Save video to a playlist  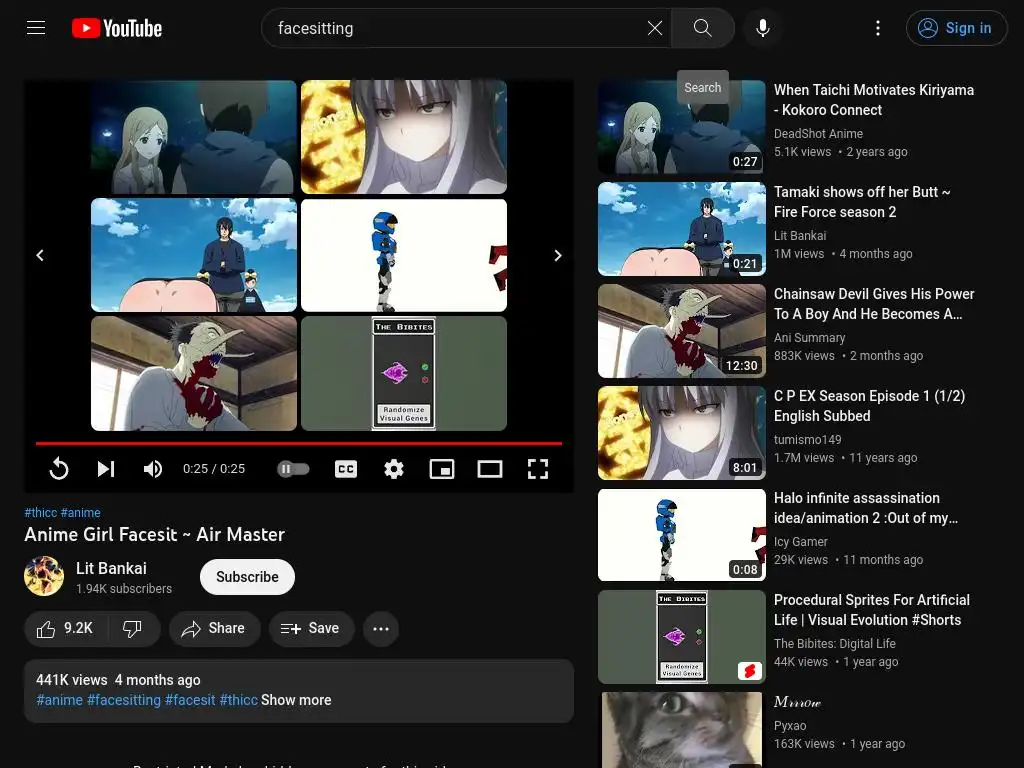[311, 629]
